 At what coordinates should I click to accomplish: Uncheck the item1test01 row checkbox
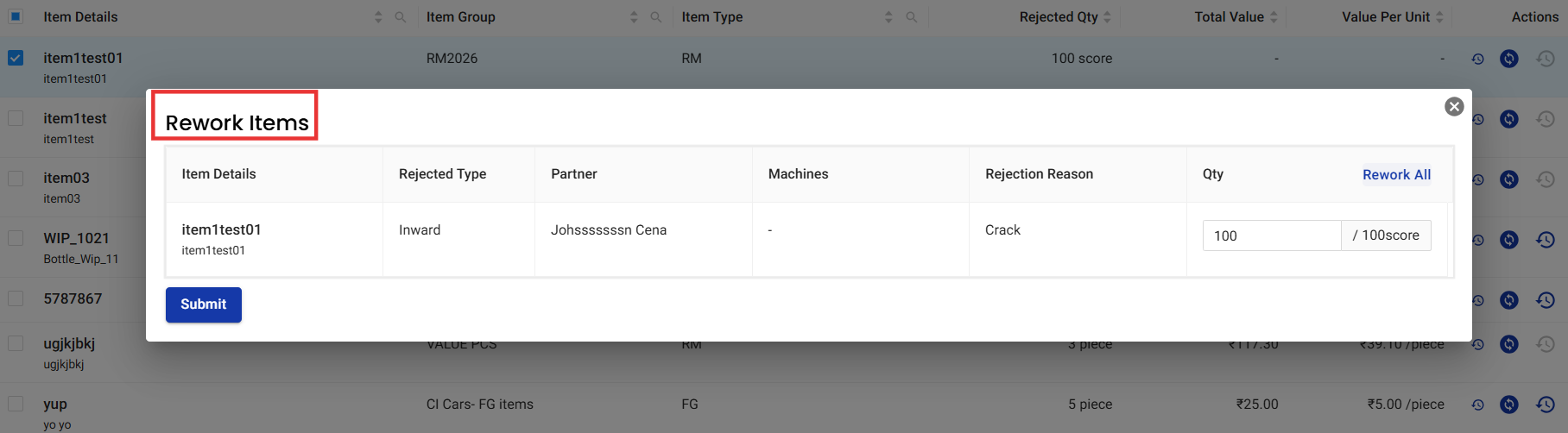[x=16, y=58]
